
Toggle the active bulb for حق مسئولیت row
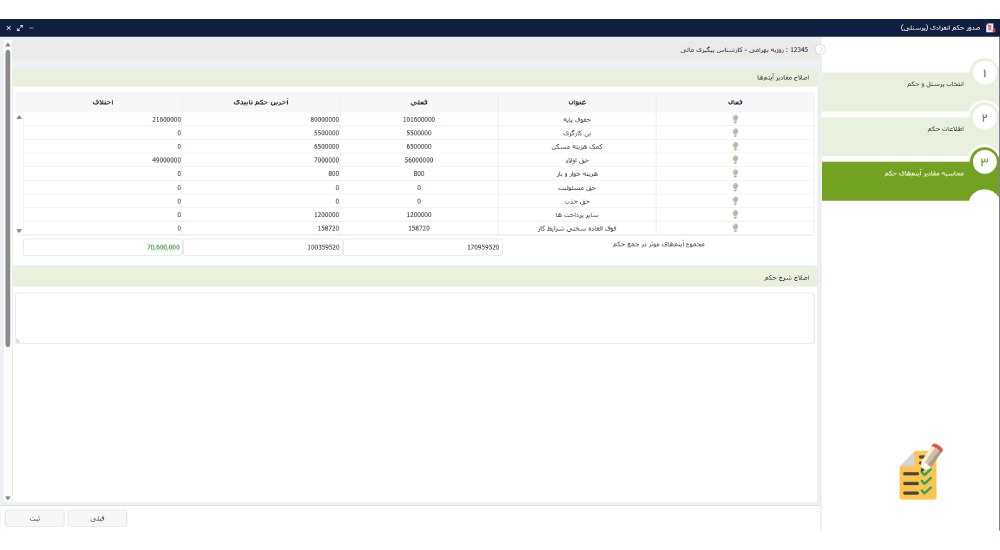735,188
